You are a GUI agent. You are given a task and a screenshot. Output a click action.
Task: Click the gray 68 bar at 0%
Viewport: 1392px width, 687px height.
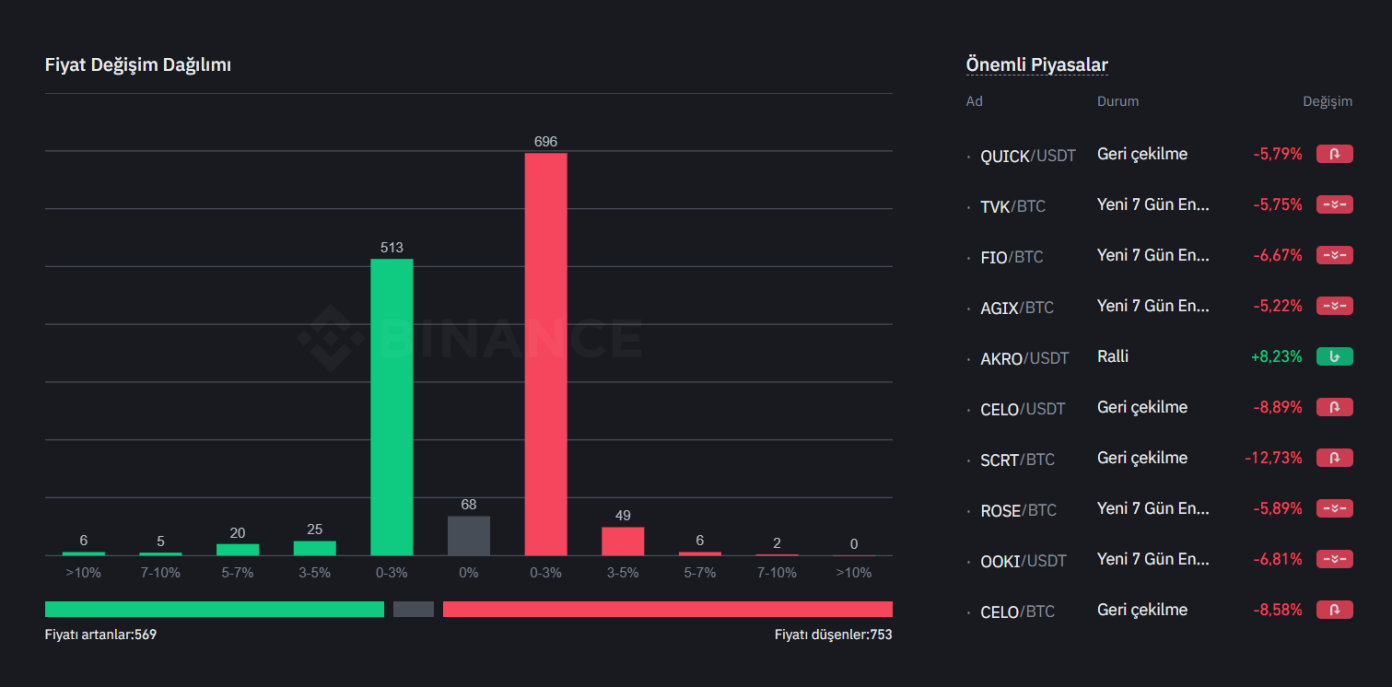(x=468, y=536)
